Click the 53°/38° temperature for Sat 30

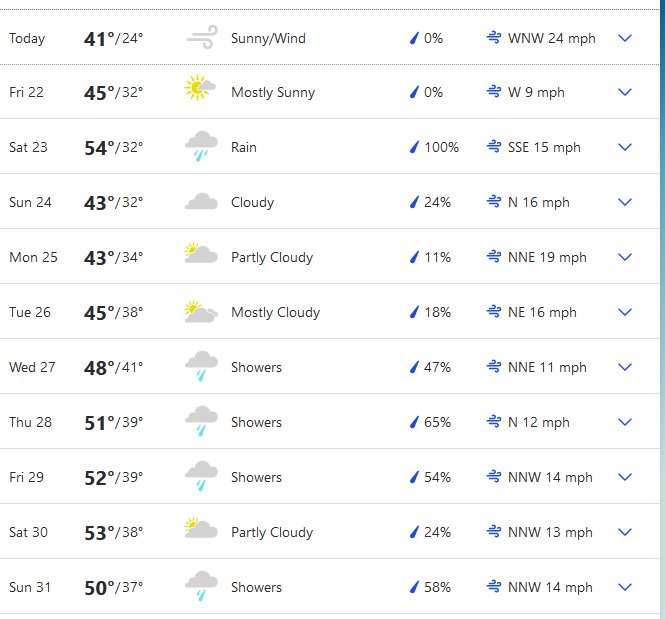tap(114, 533)
